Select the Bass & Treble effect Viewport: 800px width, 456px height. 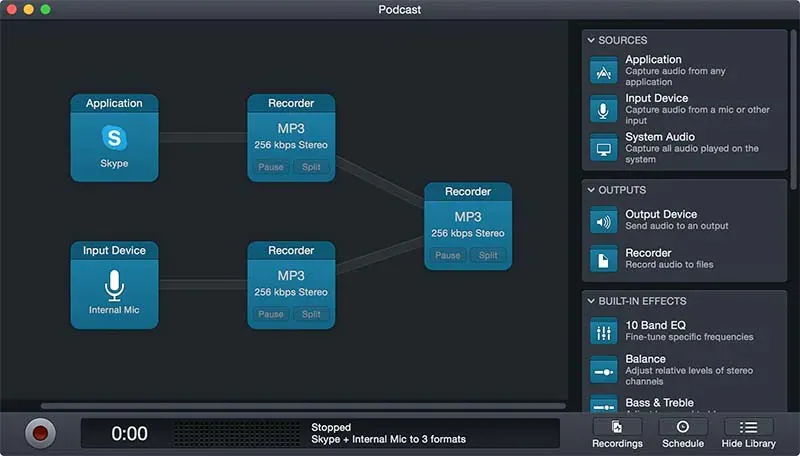pyautogui.click(x=660, y=403)
